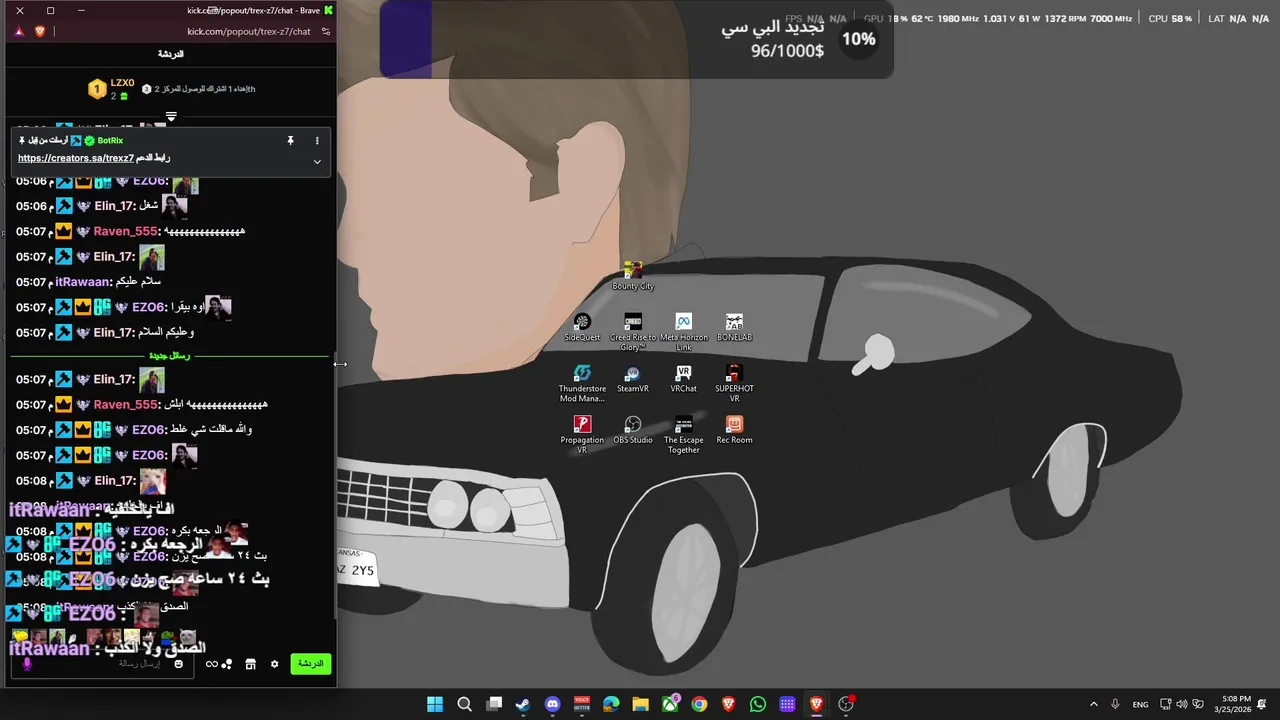The width and height of the screenshot is (1280, 720).
Task: Click the kick.com/popout URL address bar
Action: (x=248, y=31)
